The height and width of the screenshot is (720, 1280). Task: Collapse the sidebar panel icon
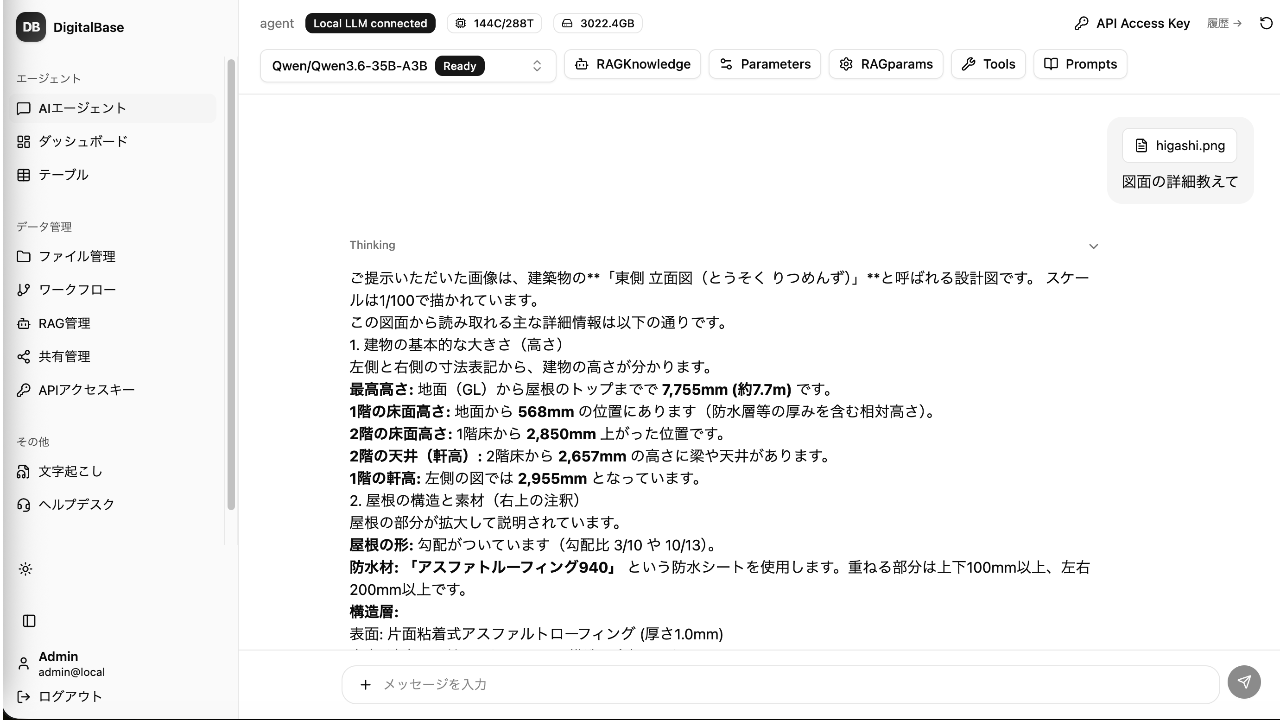click(x=29, y=621)
